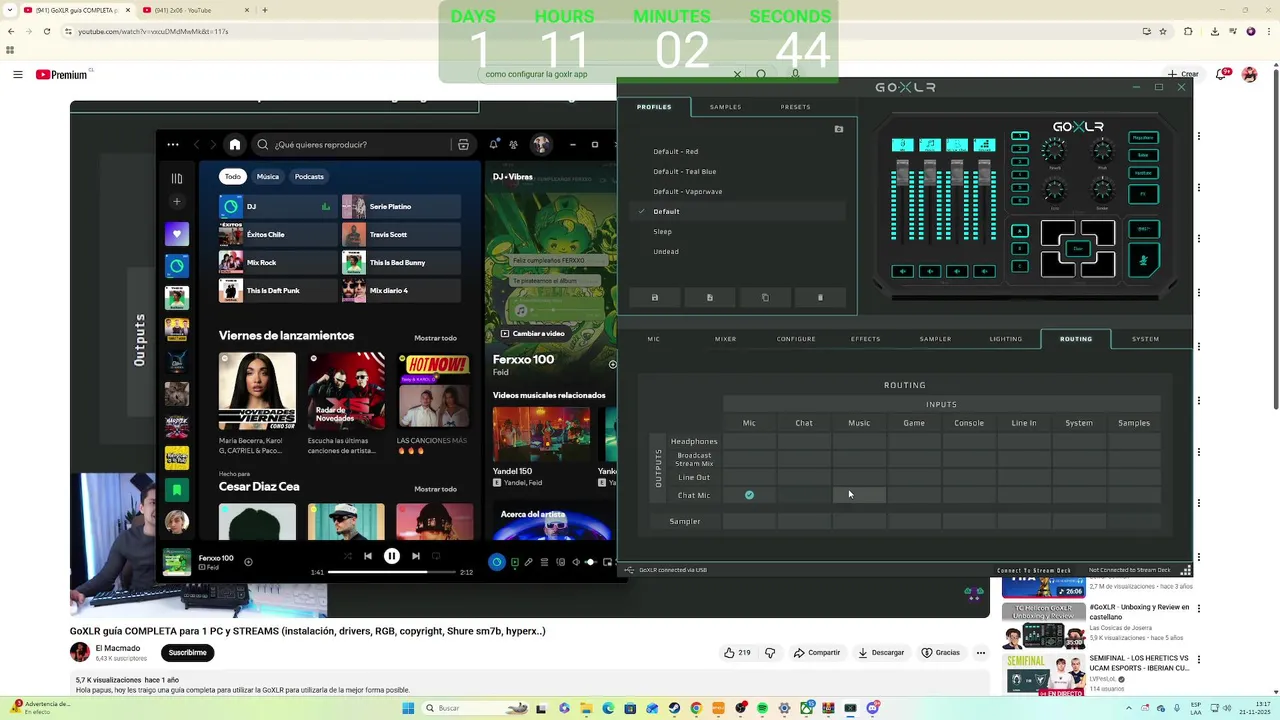
Task: Click the Hardtune button on GoXLR device
Action: click(1144, 173)
